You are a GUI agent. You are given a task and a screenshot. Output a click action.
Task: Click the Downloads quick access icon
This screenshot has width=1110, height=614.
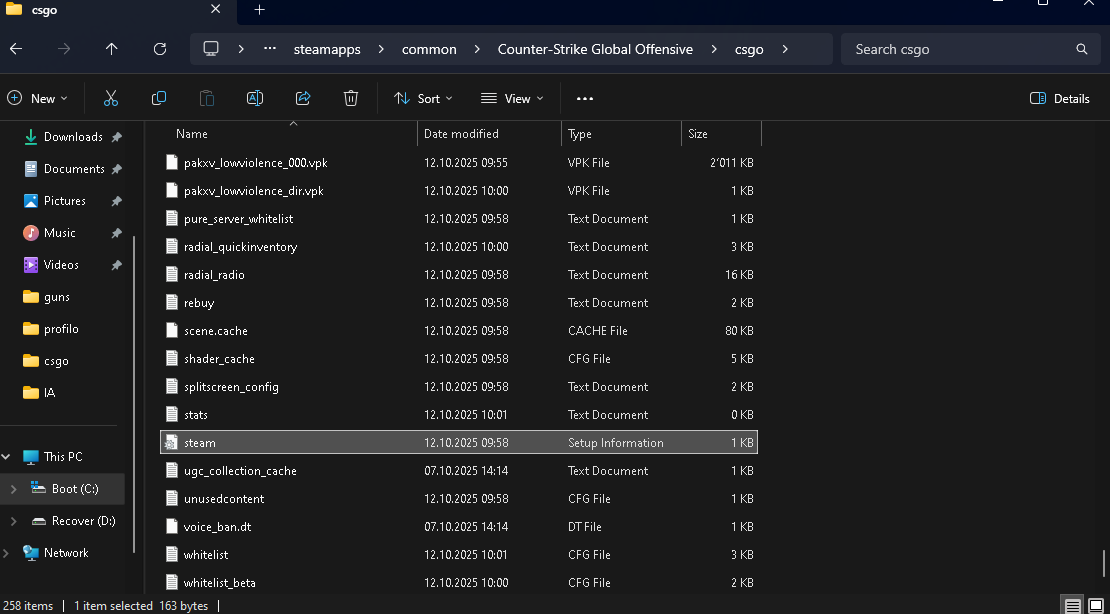click(x=30, y=137)
